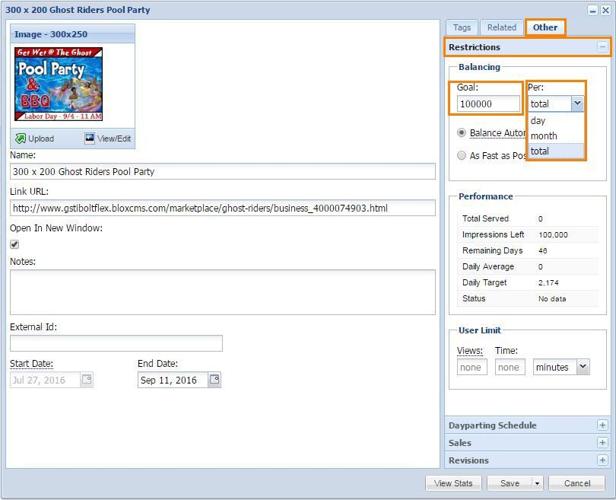Click the Pool Party ad thumbnail
The height and width of the screenshot is (500, 616).
point(59,84)
